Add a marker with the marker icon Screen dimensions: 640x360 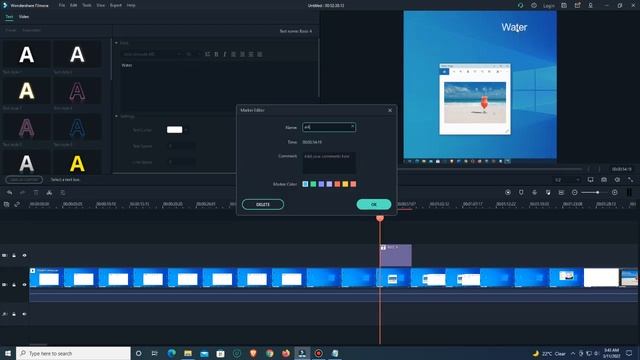521,192
